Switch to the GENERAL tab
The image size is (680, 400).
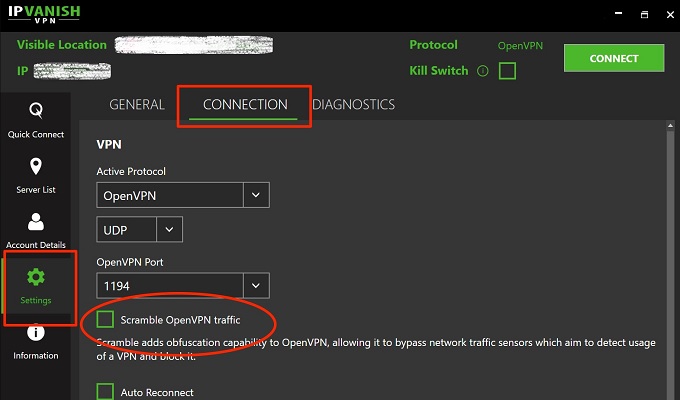[x=137, y=105]
